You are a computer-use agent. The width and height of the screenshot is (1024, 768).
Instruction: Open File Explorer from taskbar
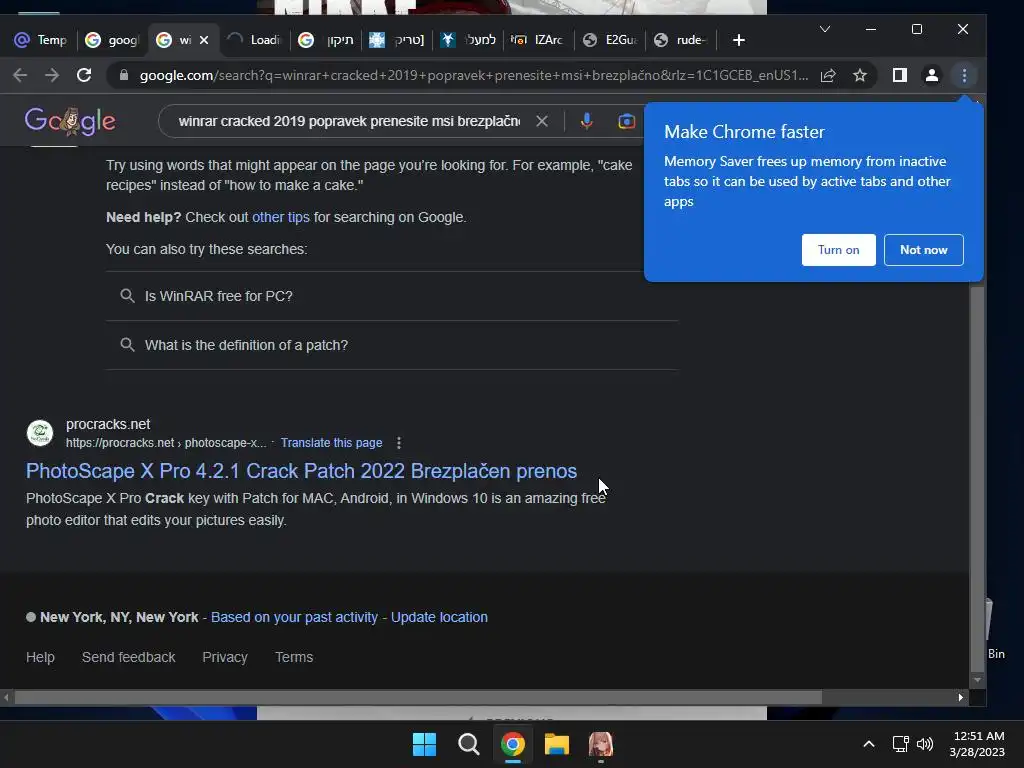557,744
